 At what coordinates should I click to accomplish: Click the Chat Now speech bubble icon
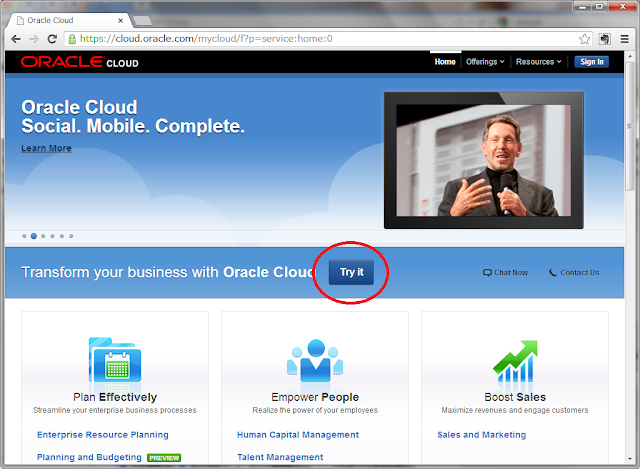click(x=487, y=273)
